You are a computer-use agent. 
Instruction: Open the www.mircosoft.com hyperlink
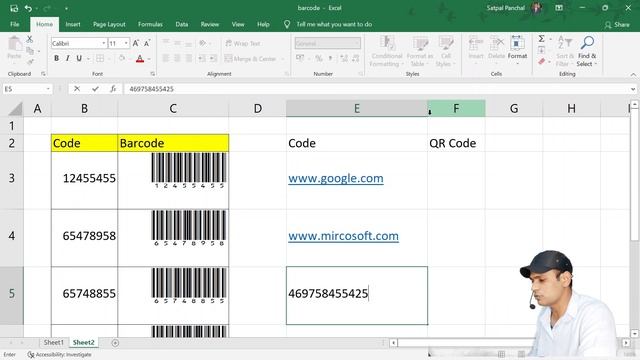(x=343, y=236)
